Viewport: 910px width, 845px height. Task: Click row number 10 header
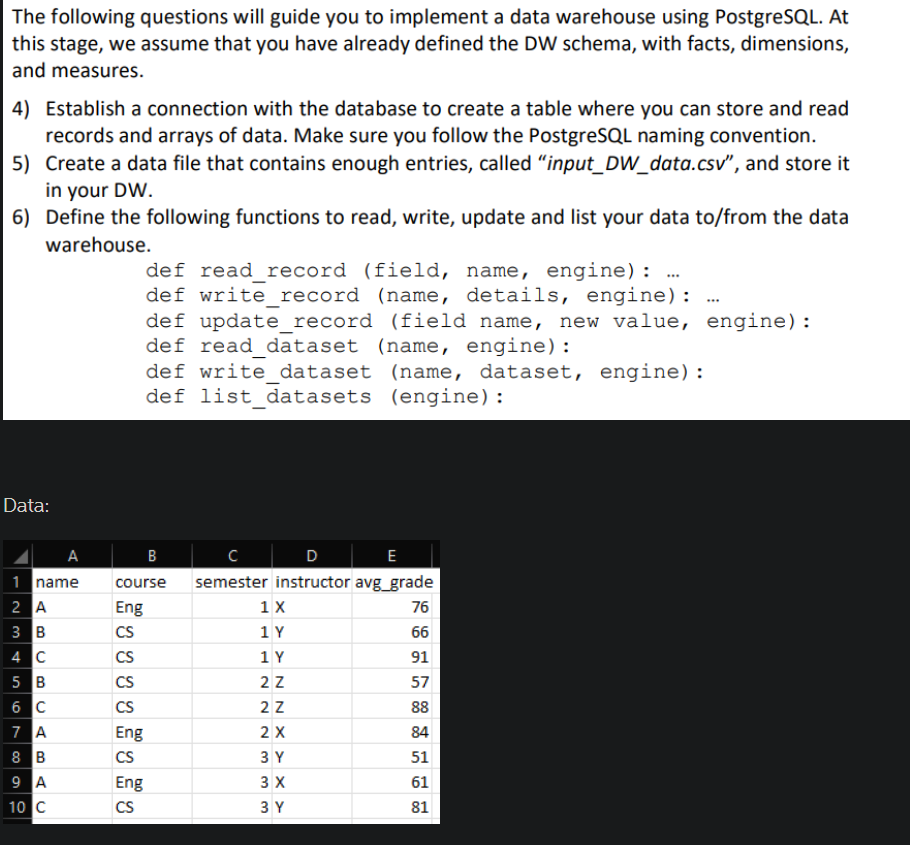17,806
